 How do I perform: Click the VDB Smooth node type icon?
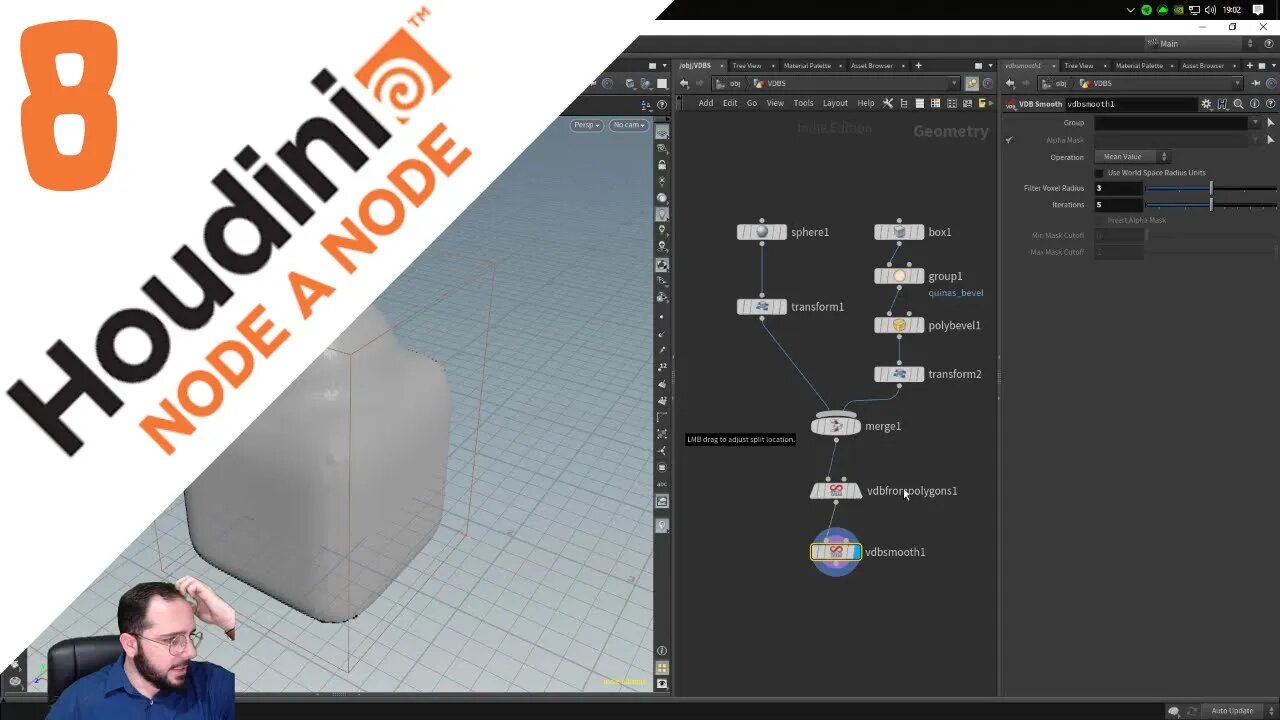(x=1011, y=104)
